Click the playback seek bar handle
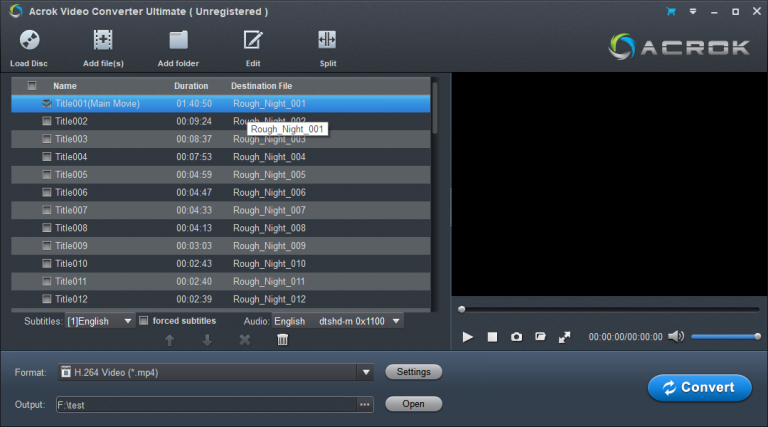The image size is (768, 427). click(x=461, y=309)
